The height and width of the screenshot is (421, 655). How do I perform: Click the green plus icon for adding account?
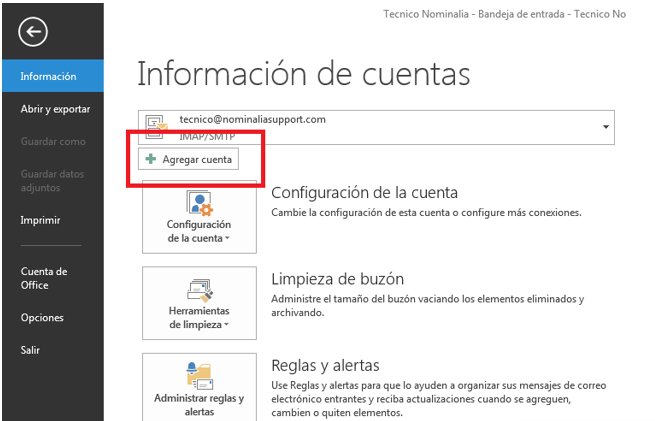[151, 160]
